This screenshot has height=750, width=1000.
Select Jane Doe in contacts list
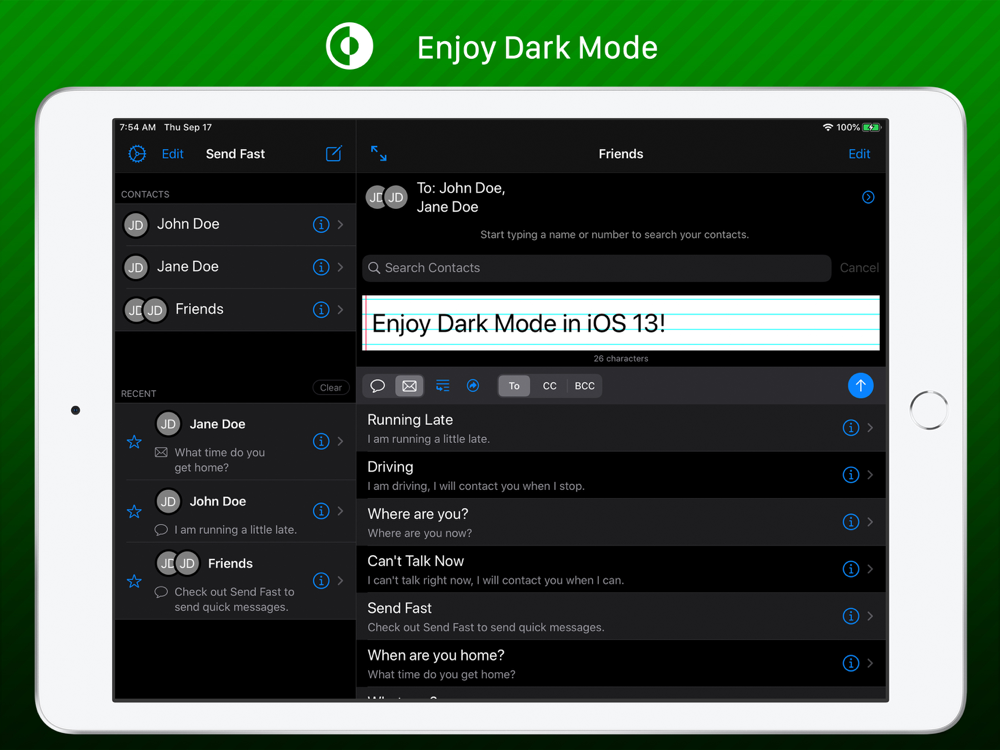click(235, 267)
